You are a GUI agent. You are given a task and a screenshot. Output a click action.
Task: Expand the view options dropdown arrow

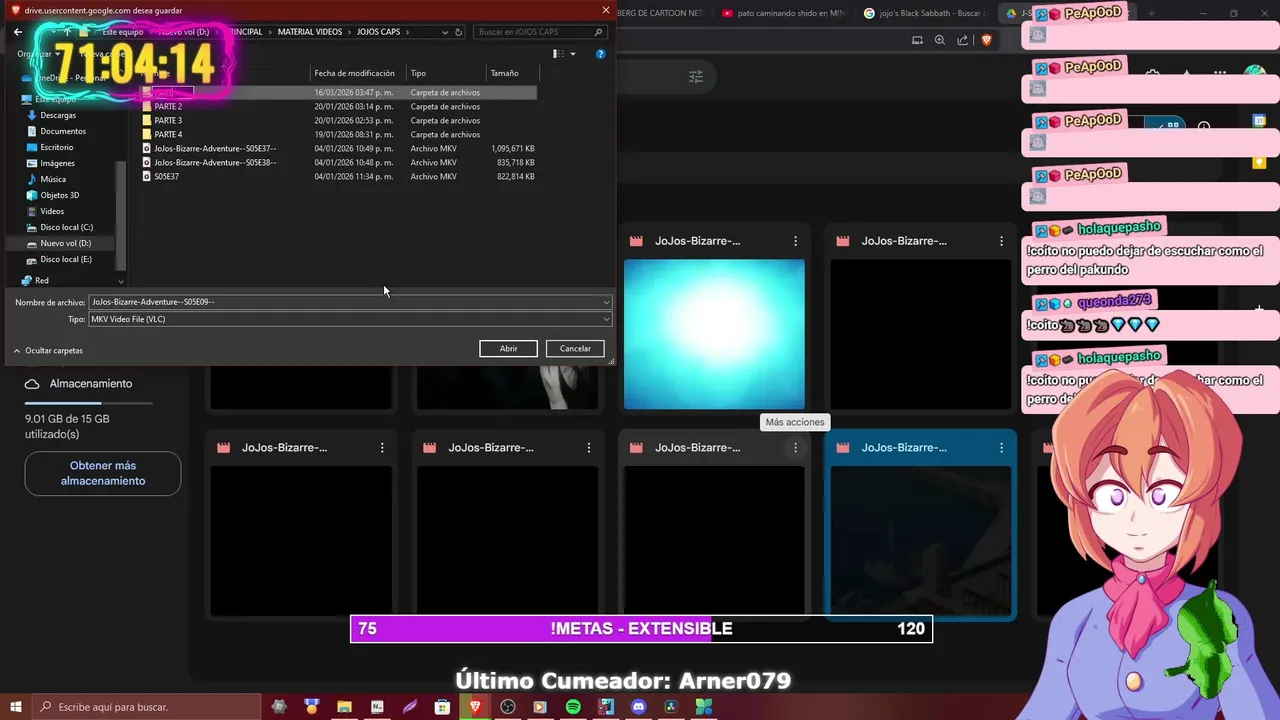[x=573, y=53]
